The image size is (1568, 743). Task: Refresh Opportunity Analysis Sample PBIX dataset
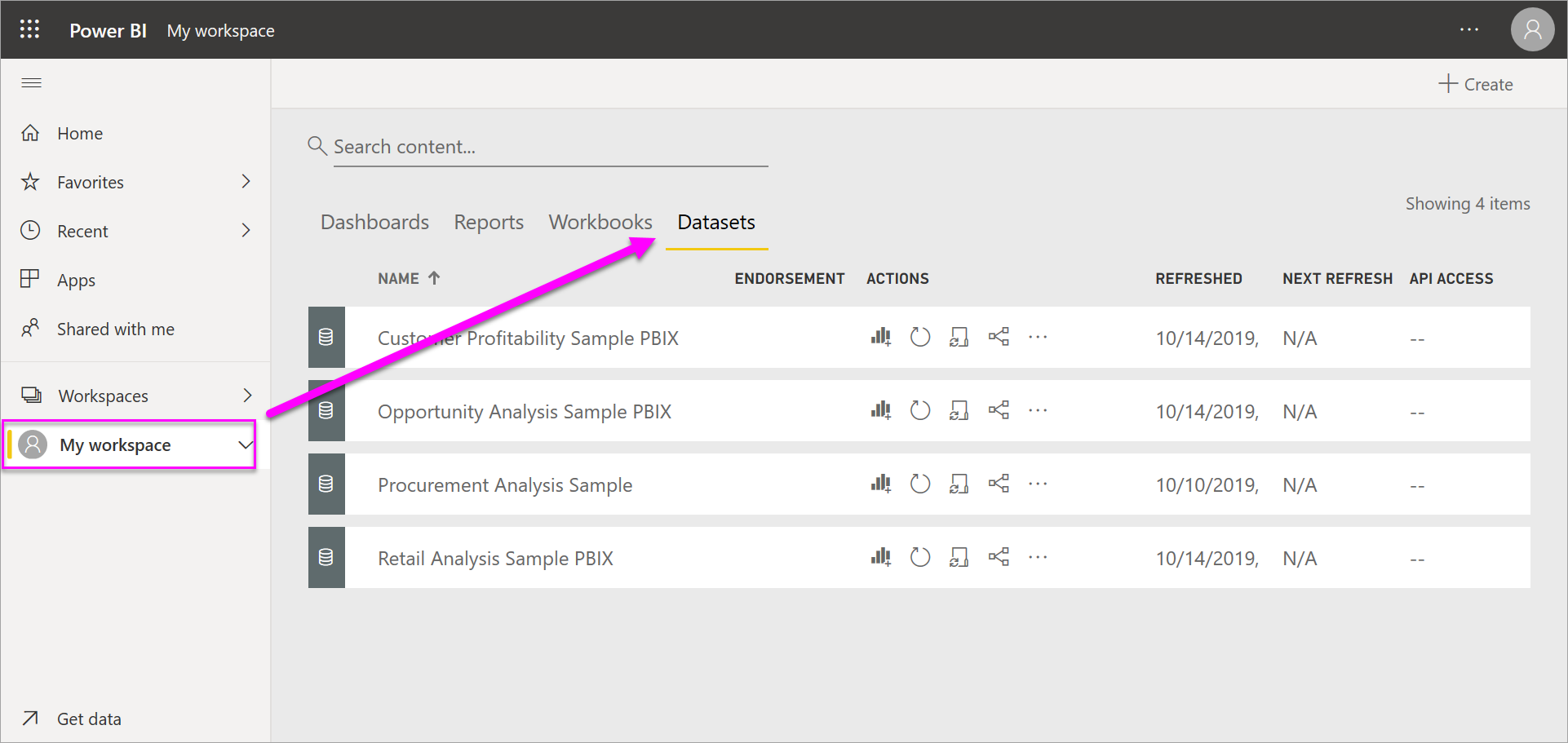(920, 410)
